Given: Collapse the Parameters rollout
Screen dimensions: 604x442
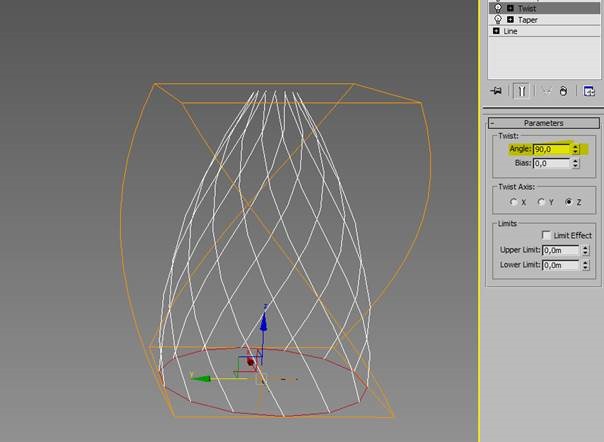Looking at the screenshot, I should click(543, 123).
